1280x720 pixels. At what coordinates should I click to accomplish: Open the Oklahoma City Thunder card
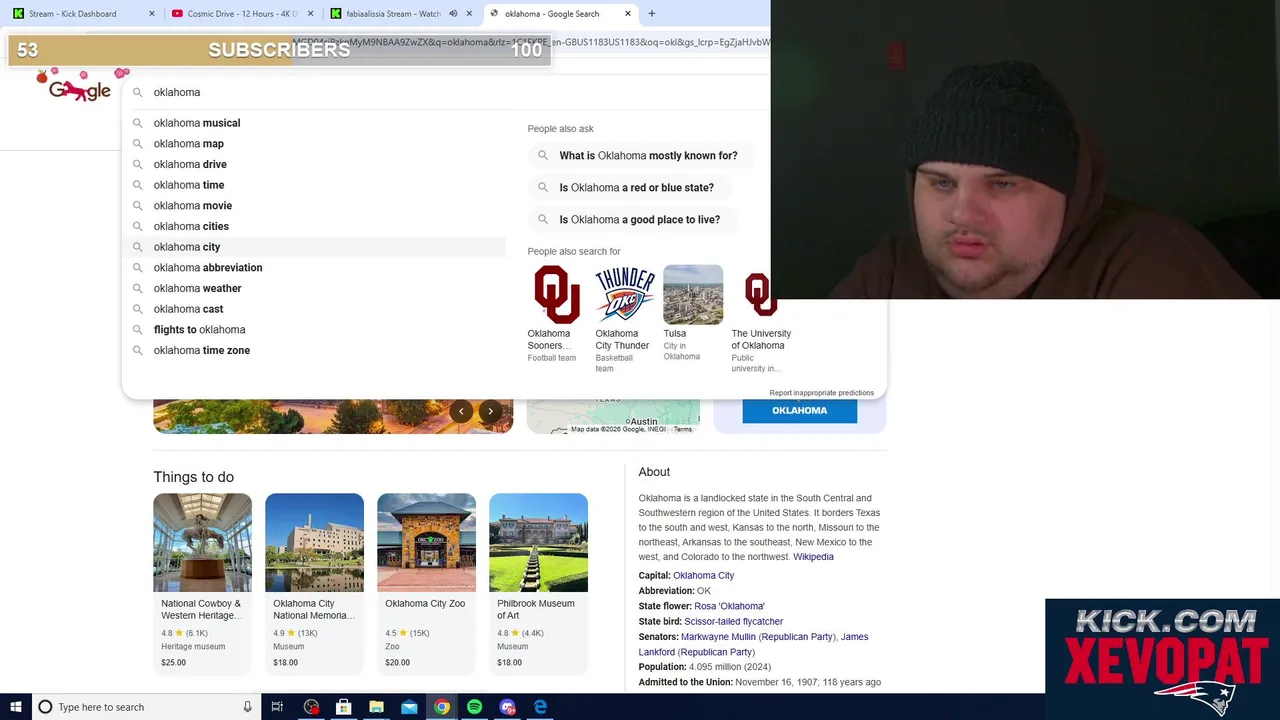(x=624, y=319)
